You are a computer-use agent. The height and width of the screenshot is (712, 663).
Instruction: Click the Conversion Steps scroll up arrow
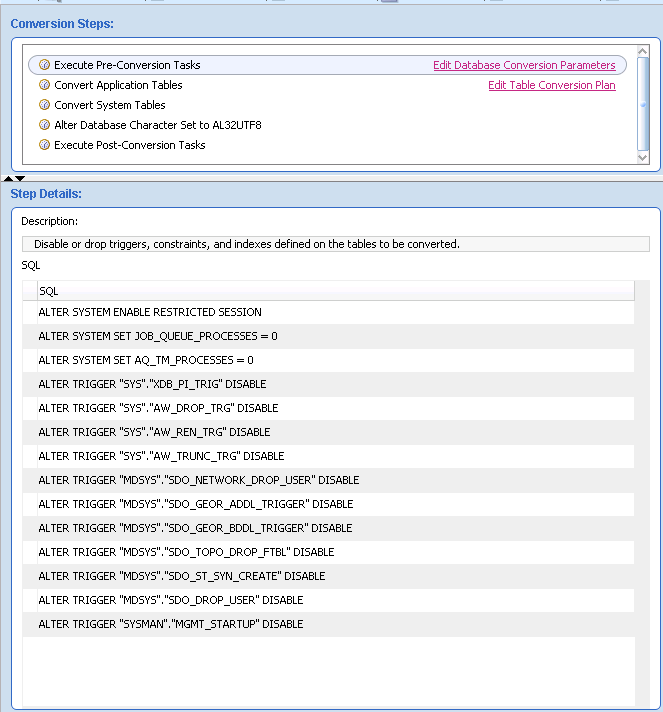(x=643, y=51)
